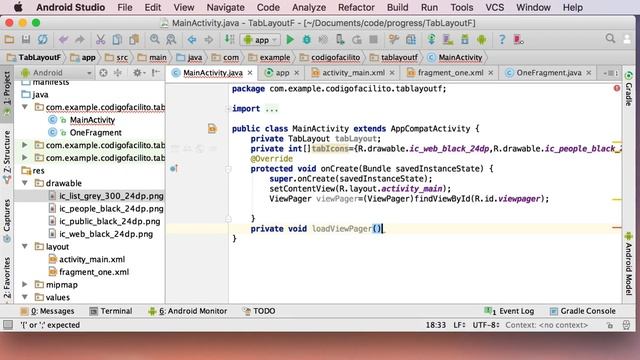Click the Debug app bug icon
Viewport: 640px width, 360px height.
click(307, 40)
